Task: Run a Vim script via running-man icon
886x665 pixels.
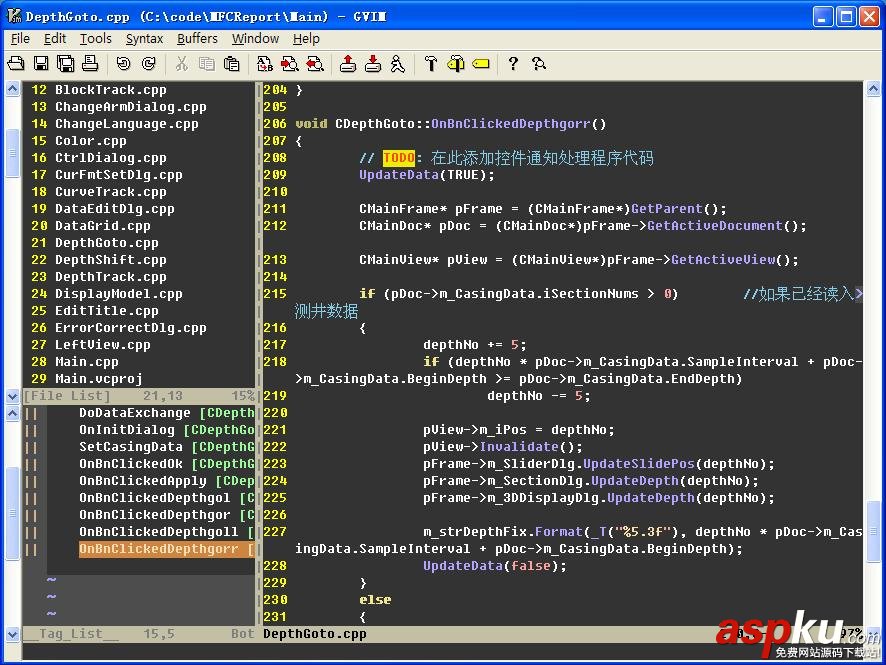Action: pos(397,64)
